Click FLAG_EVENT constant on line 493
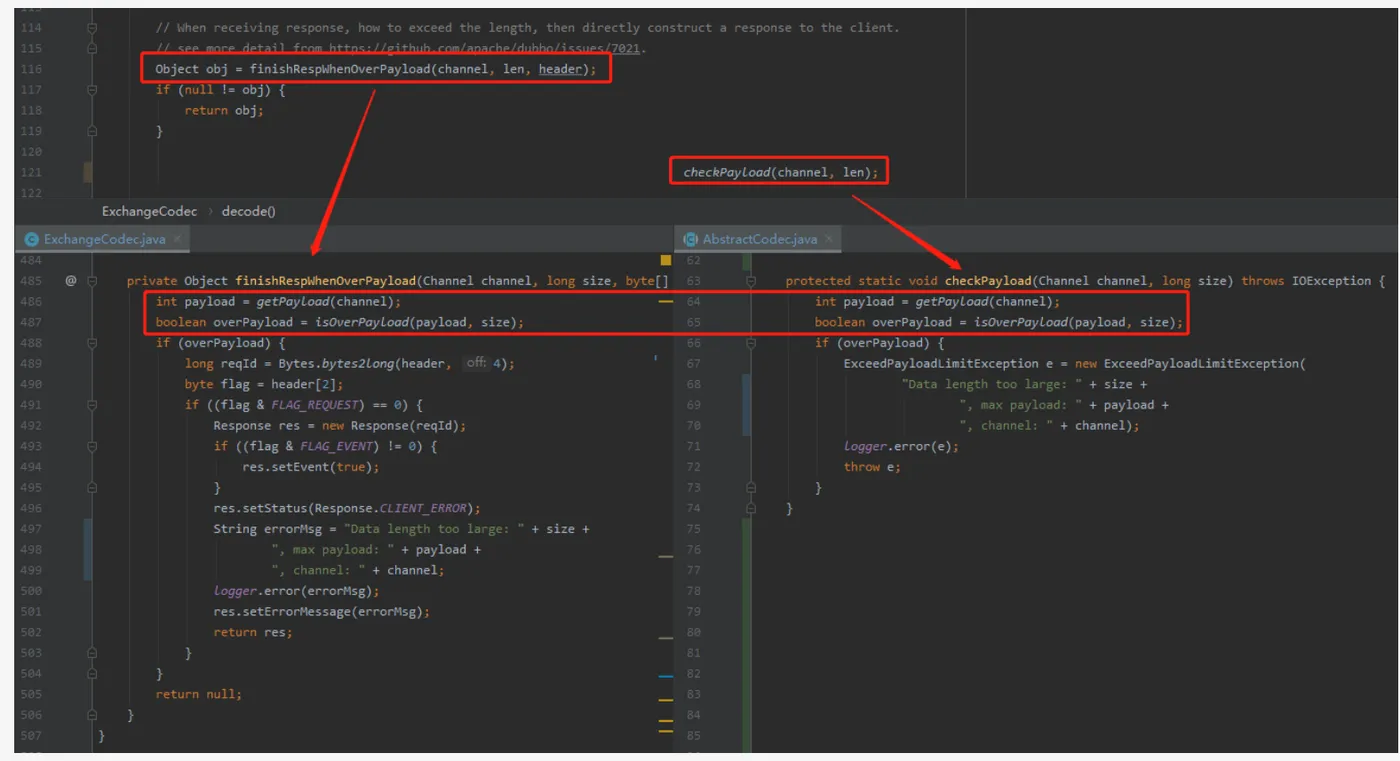Image resolution: width=1400 pixels, height=761 pixels. [x=337, y=446]
